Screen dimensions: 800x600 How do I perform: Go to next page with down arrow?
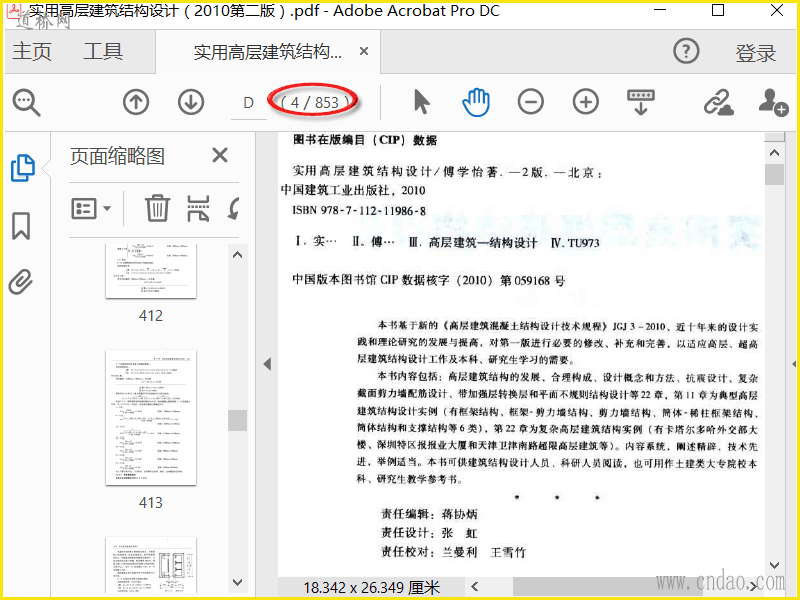point(191,102)
